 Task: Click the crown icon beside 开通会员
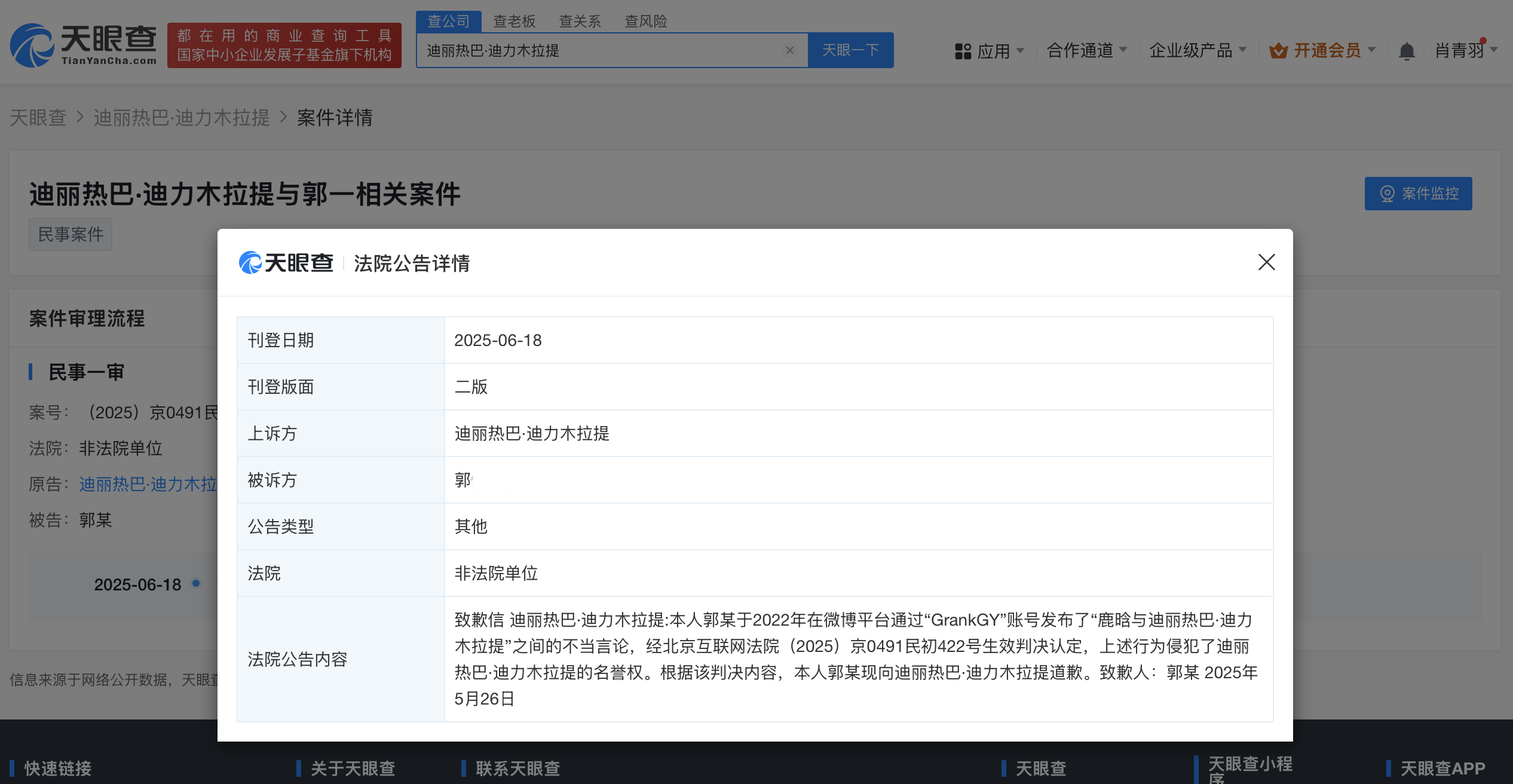click(1278, 51)
